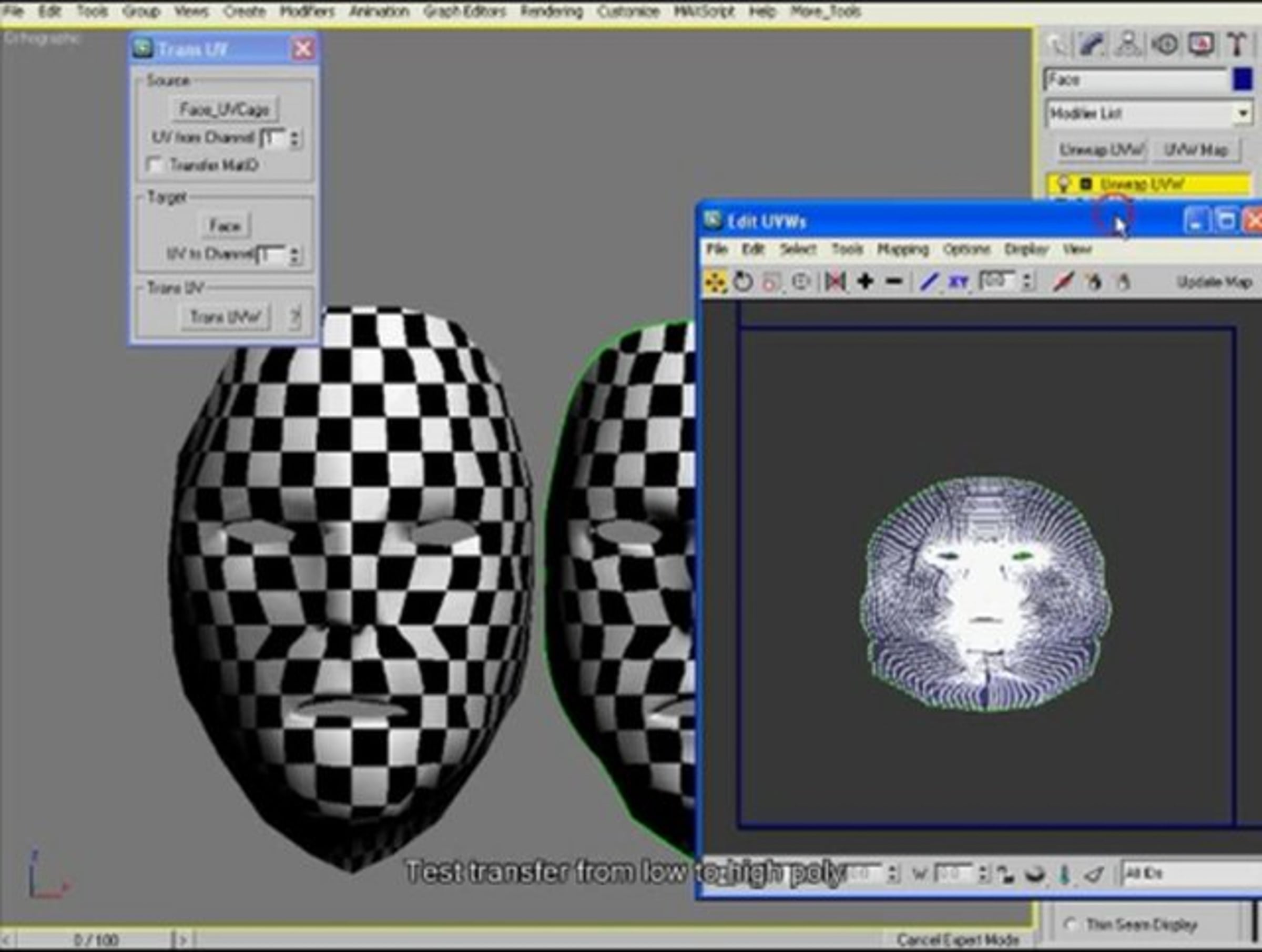
Task: Select the Thin Seam Display radio button
Action: (1071, 924)
